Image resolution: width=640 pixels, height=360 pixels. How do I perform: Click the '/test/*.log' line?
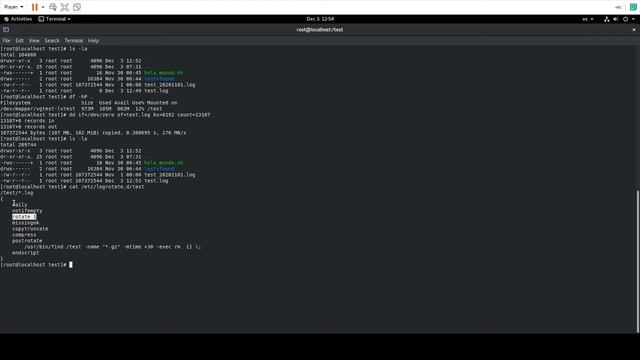17,193
